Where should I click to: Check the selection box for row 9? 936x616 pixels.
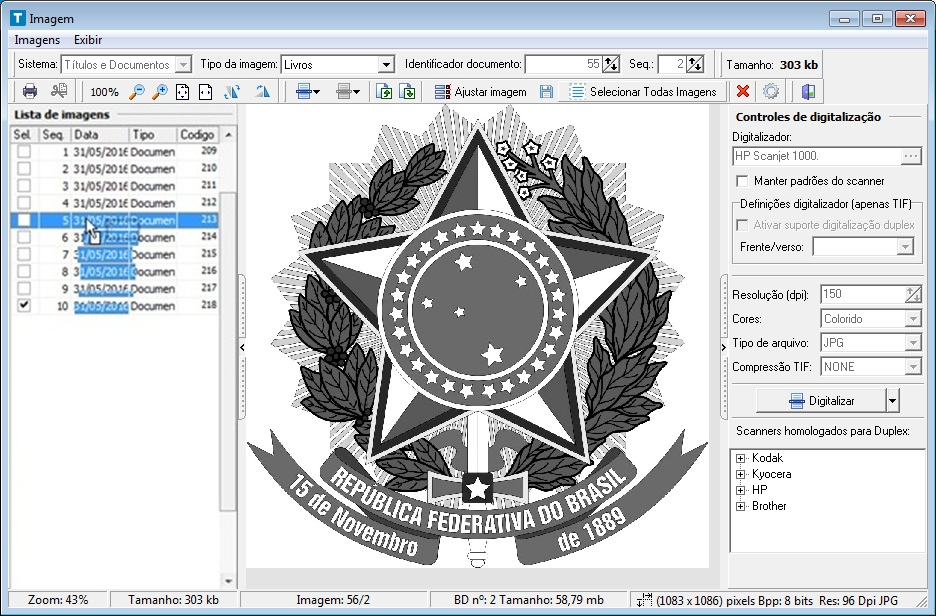tap(23, 288)
